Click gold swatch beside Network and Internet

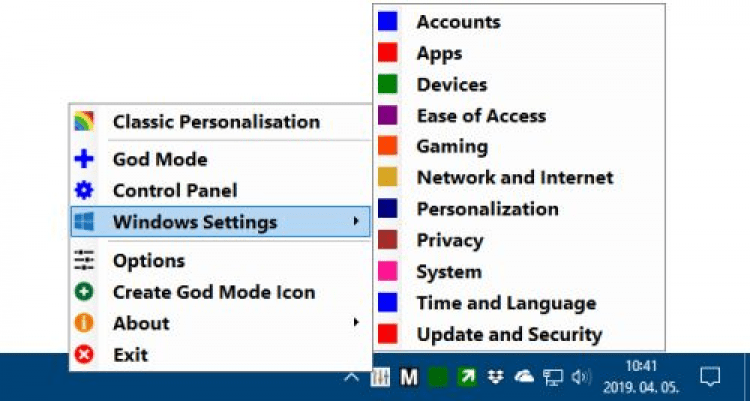[387, 178]
